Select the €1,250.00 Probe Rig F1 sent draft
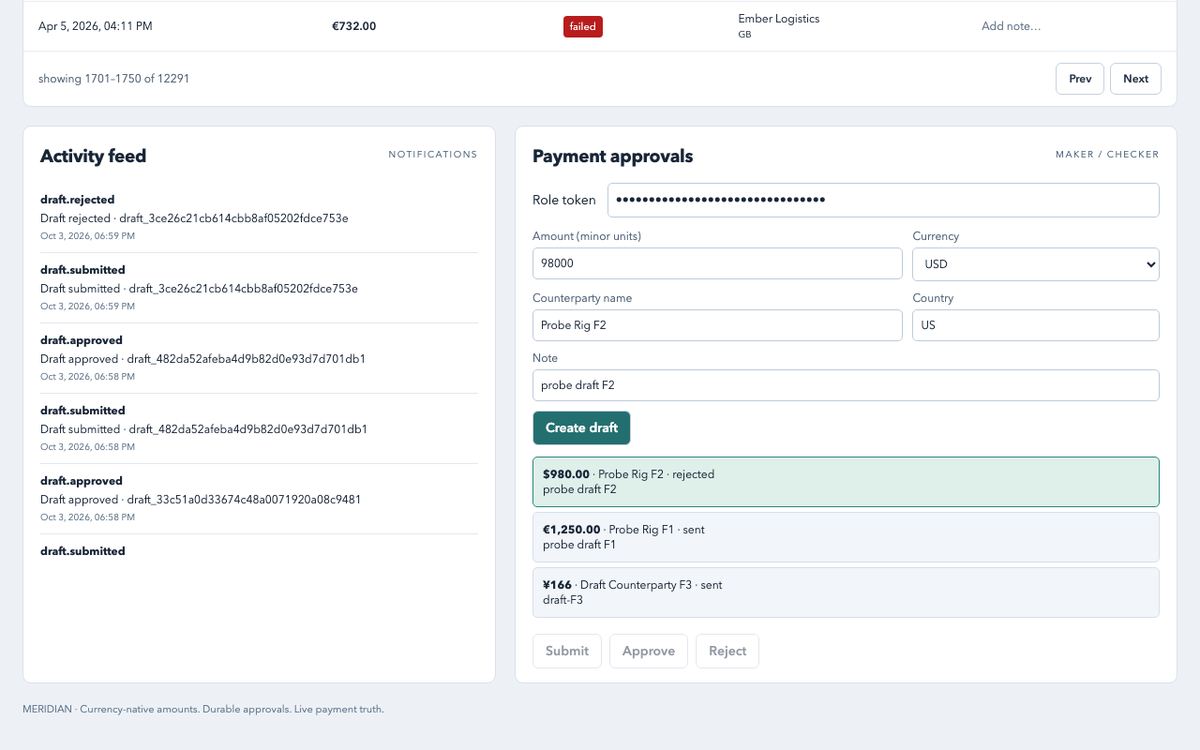The image size is (1200, 750). tap(846, 537)
